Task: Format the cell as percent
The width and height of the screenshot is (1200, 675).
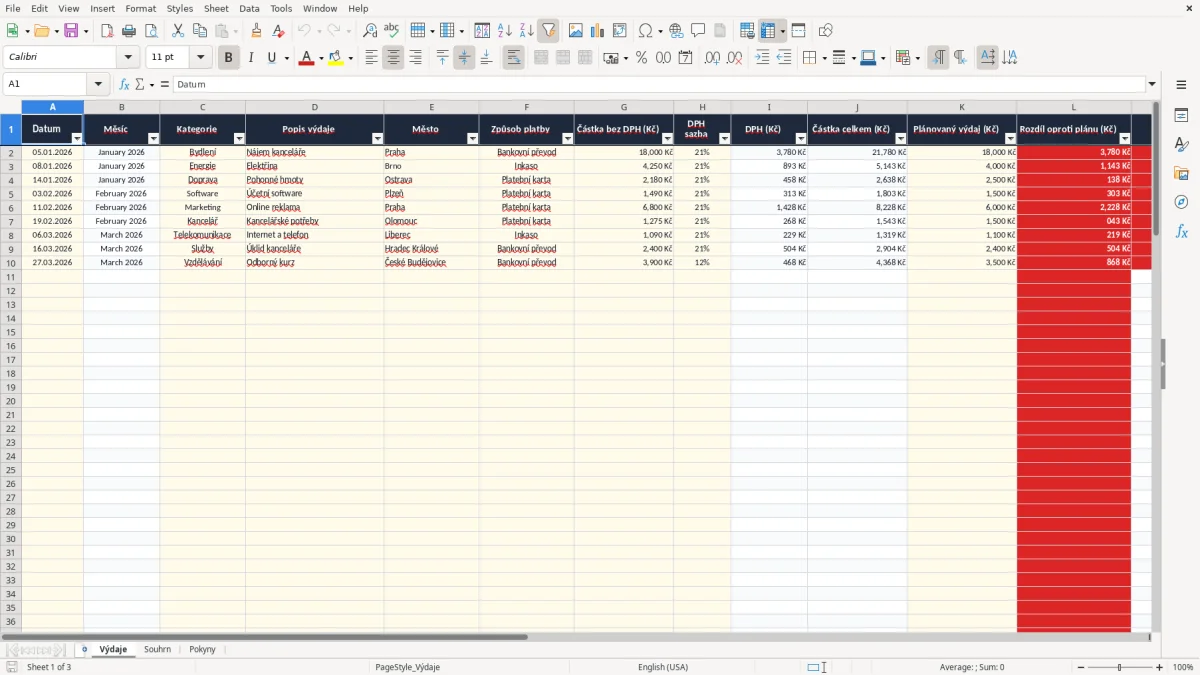Action: [642, 58]
